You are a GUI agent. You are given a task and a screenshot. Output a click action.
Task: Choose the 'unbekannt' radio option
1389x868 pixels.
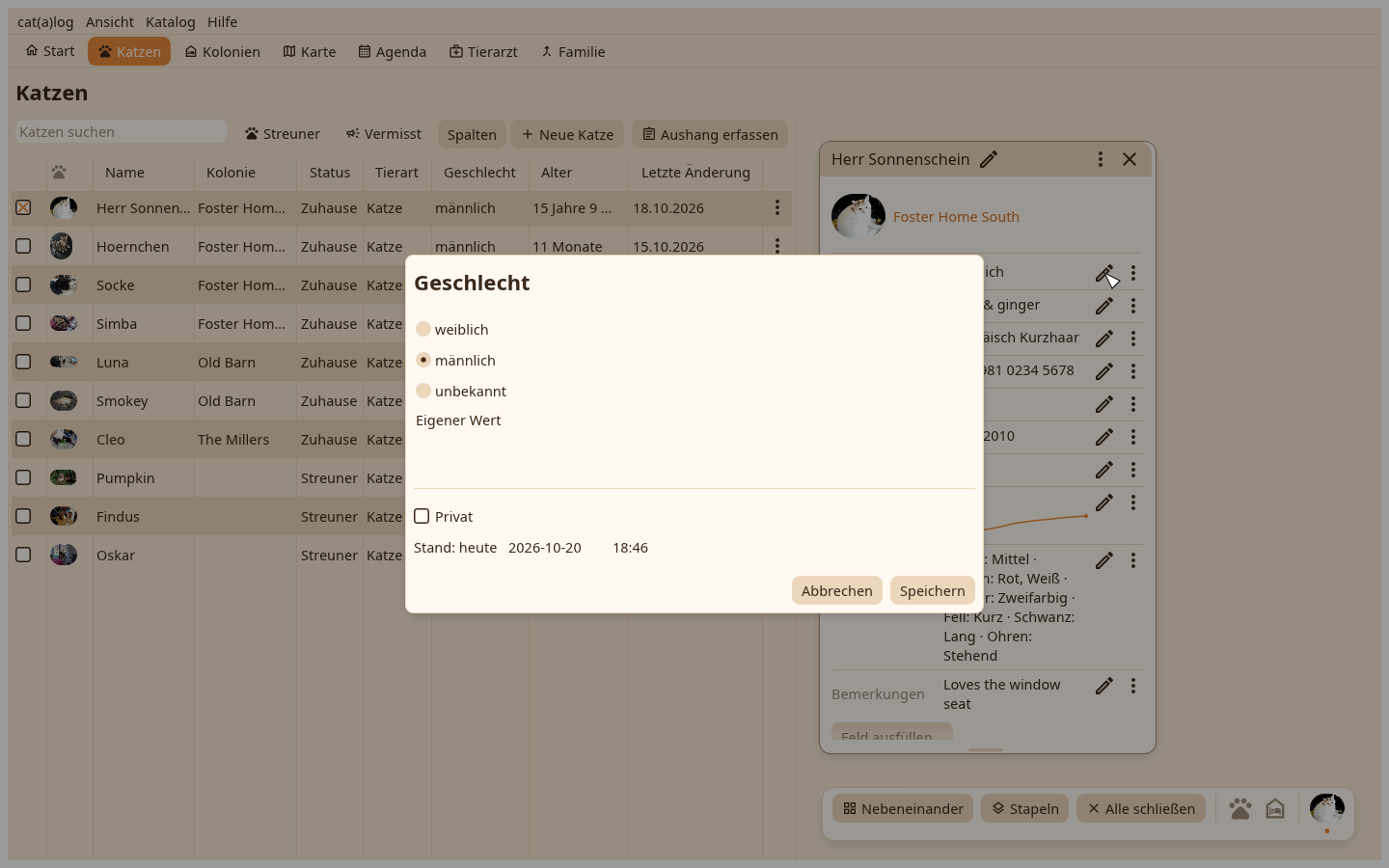point(423,391)
